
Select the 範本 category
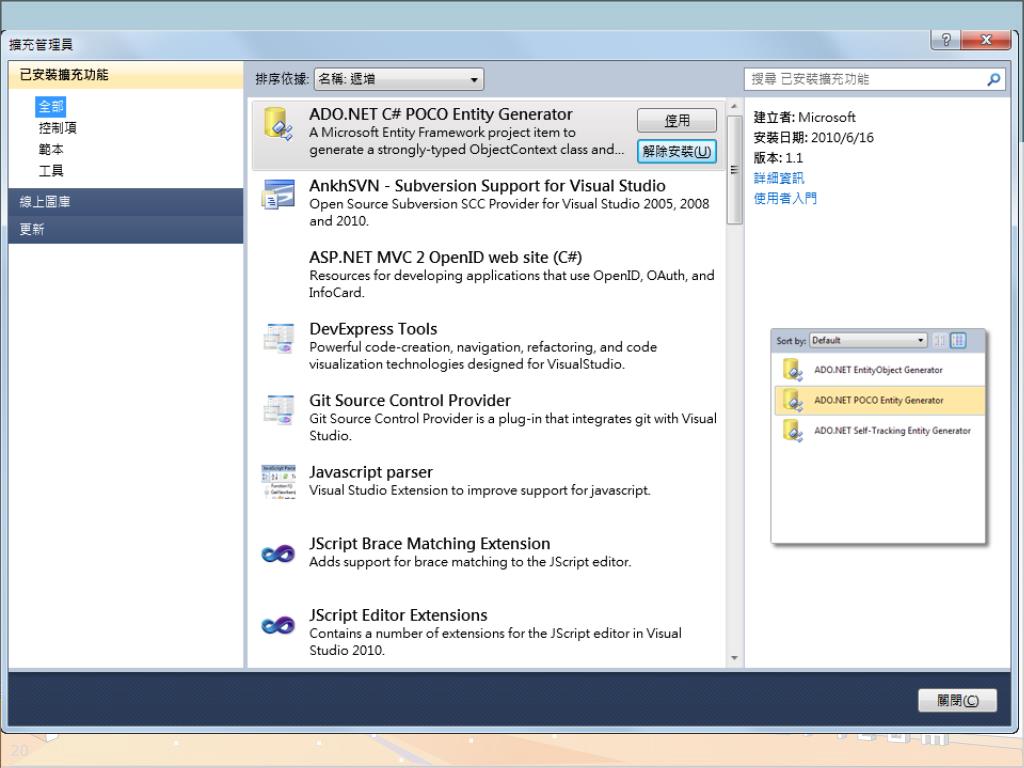[x=51, y=150]
